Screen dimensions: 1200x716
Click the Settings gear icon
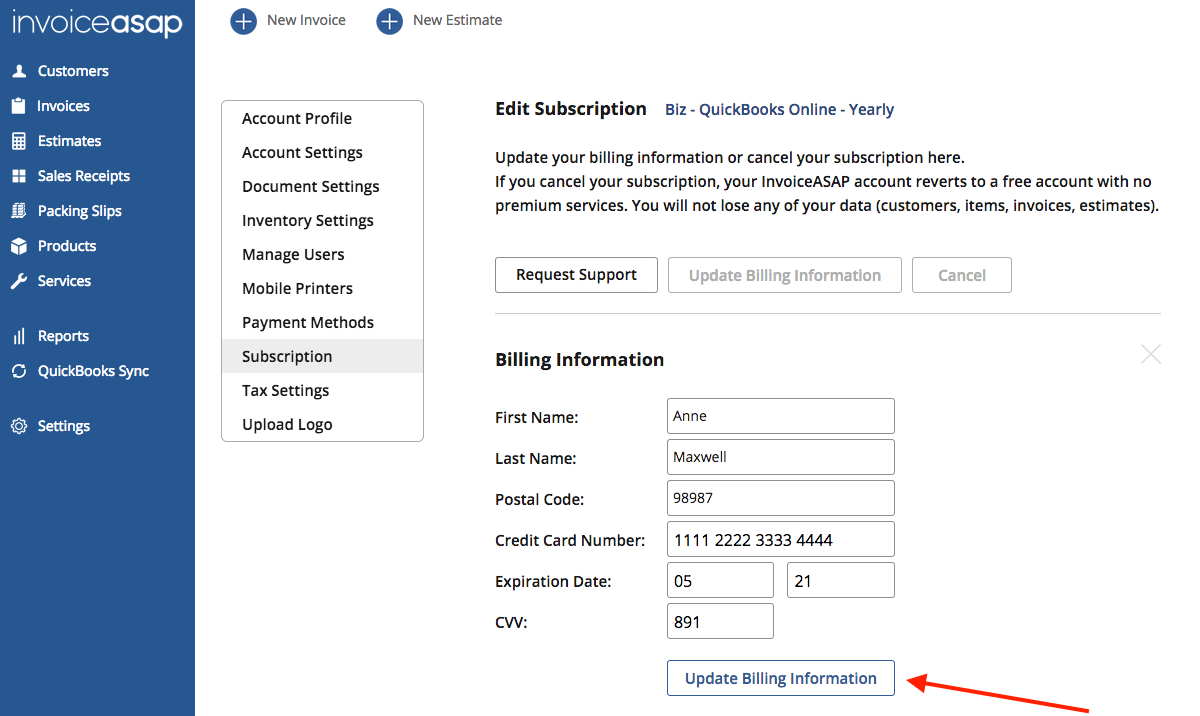click(x=19, y=426)
